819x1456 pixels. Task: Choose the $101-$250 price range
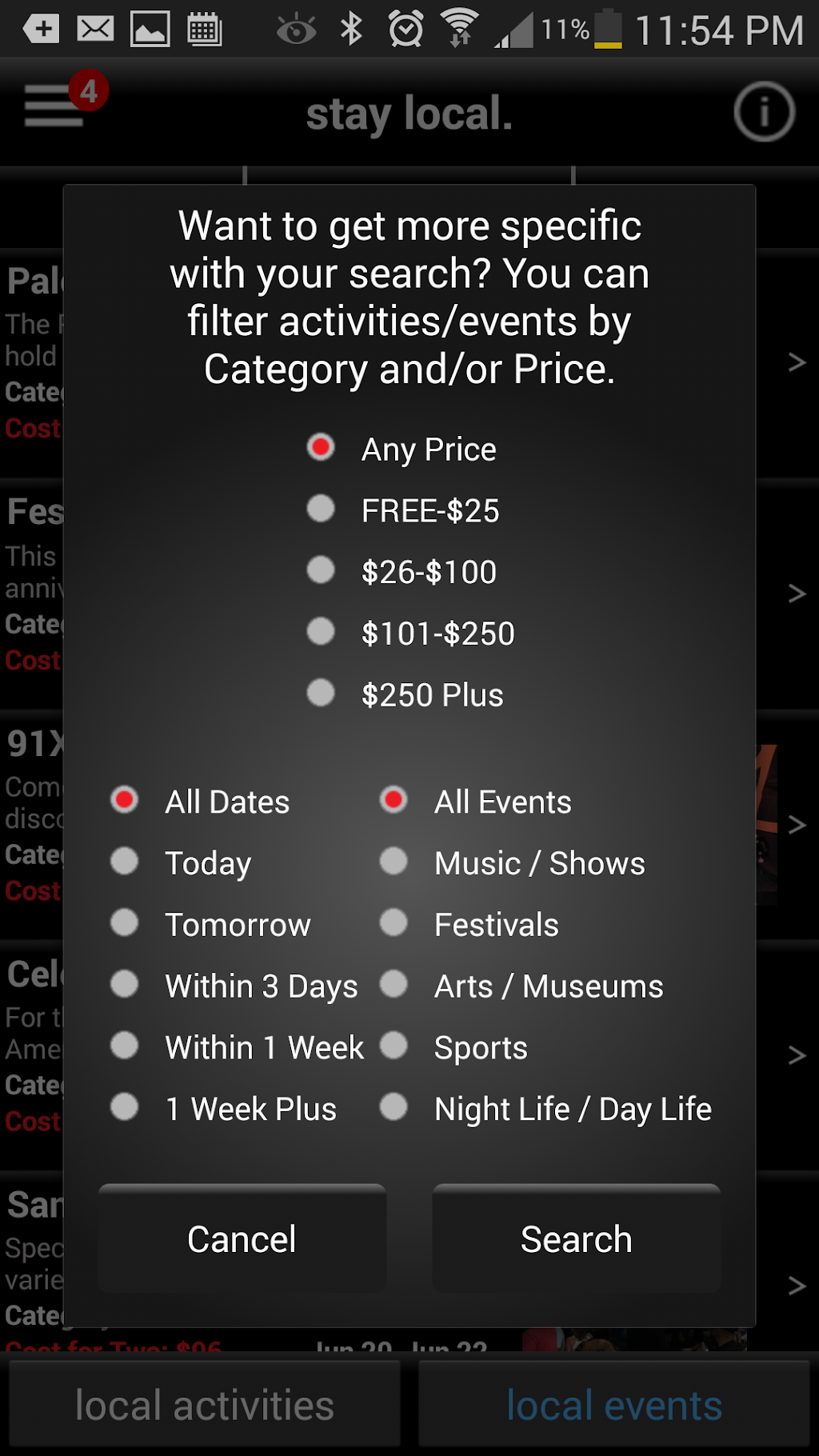pyautogui.click(x=322, y=632)
